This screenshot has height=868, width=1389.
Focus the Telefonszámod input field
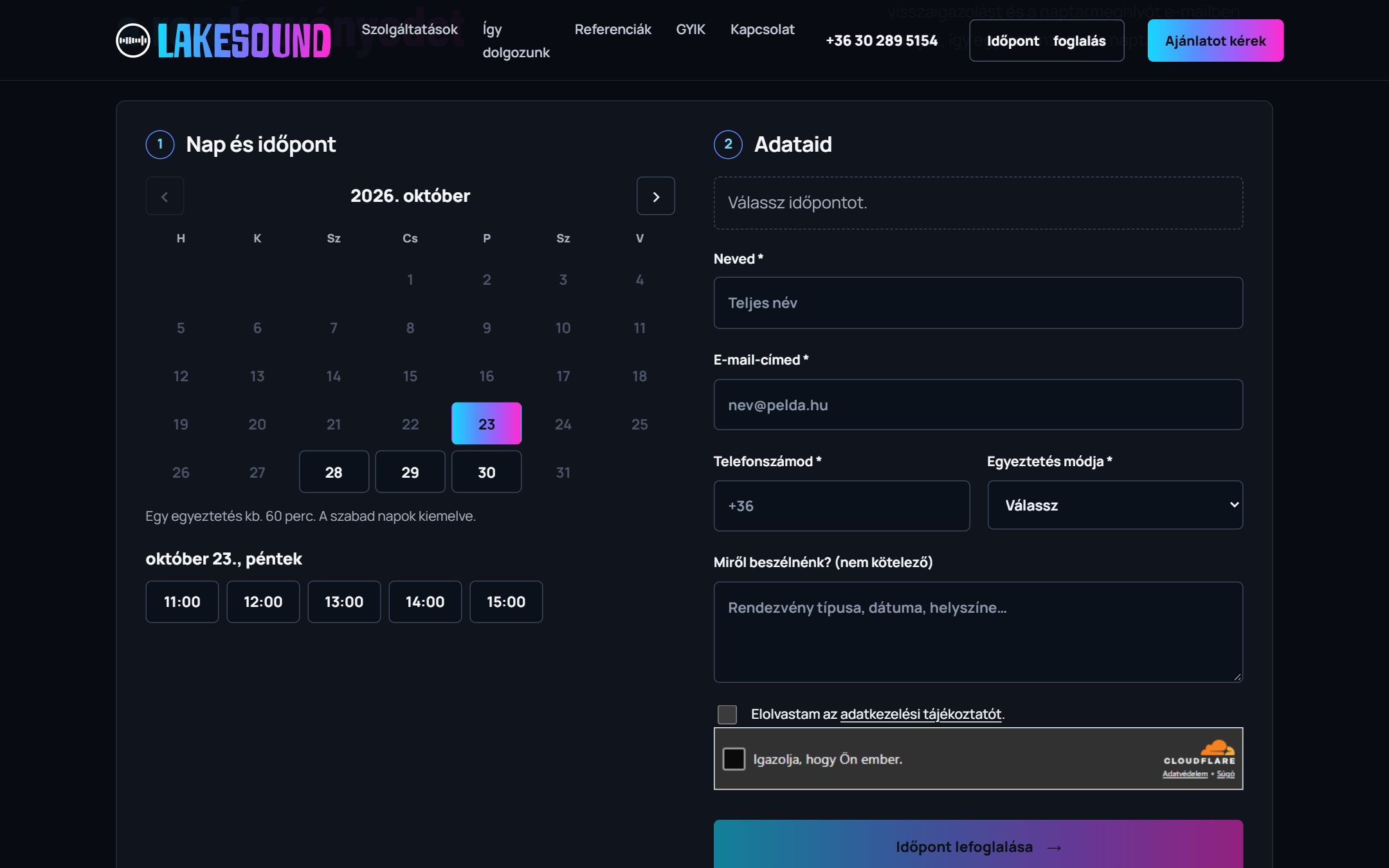[x=842, y=506]
